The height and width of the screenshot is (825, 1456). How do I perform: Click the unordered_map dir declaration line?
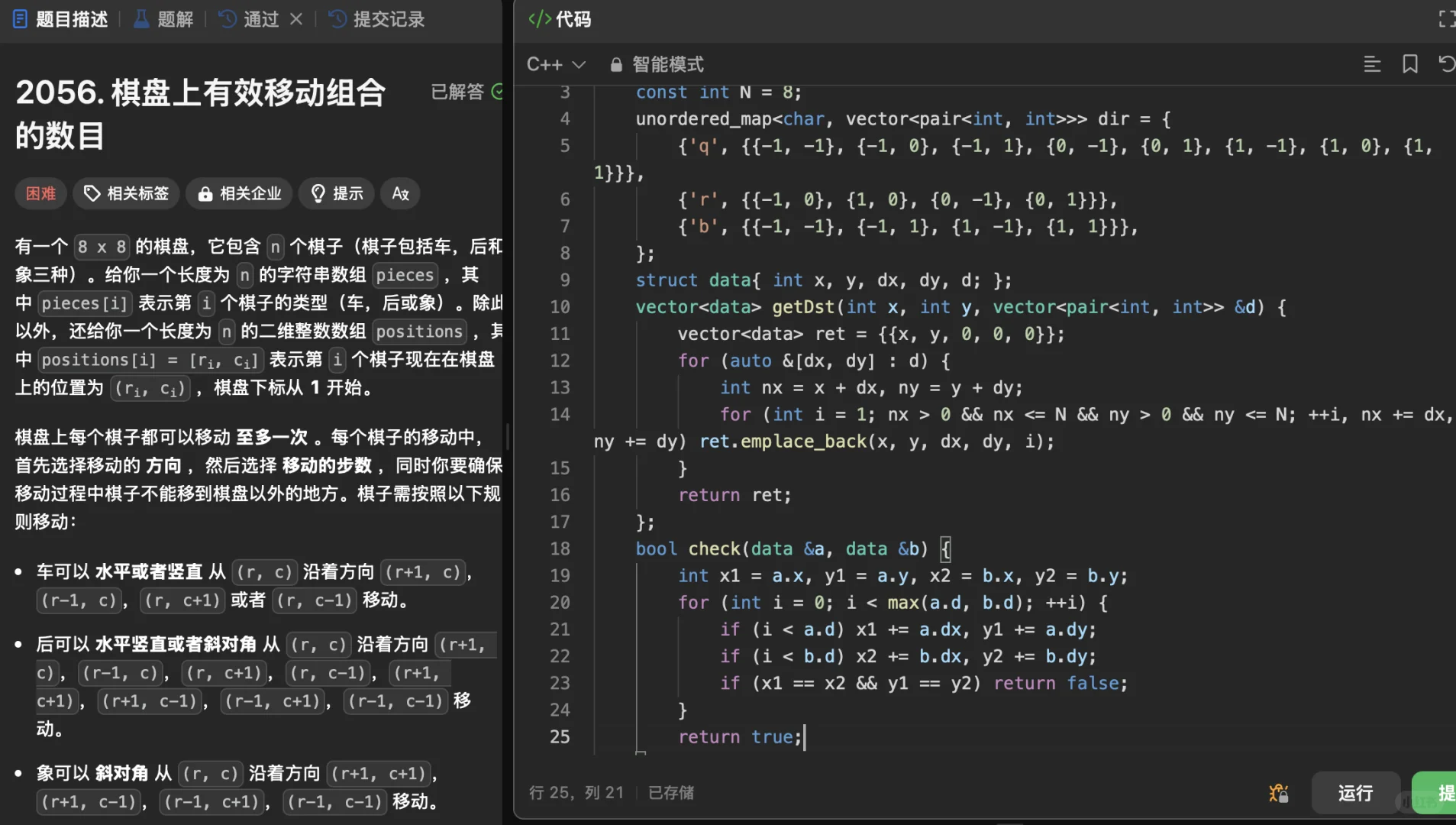[x=903, y=118]
